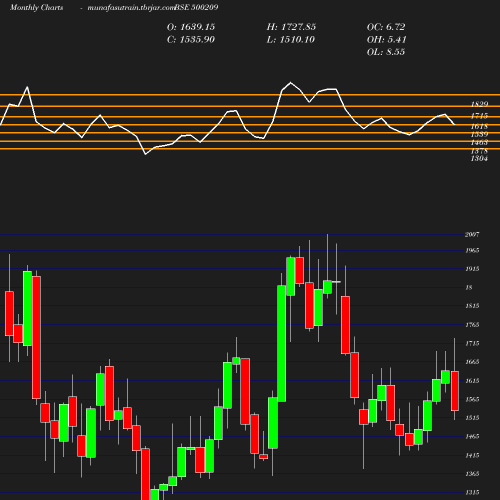Viewport: 500px width, 500px height.
Task: Click the 1615 price label on candlestick axis
Action: 472,381
